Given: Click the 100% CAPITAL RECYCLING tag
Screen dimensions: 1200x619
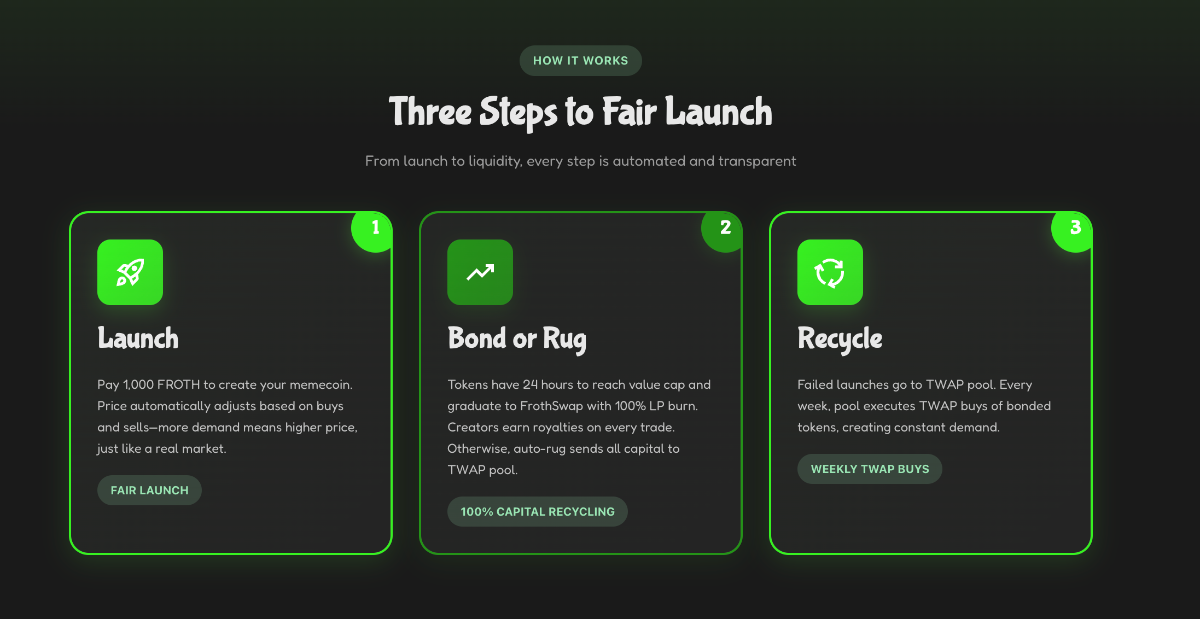Looking at the screenshot, I should pos(538,511).
